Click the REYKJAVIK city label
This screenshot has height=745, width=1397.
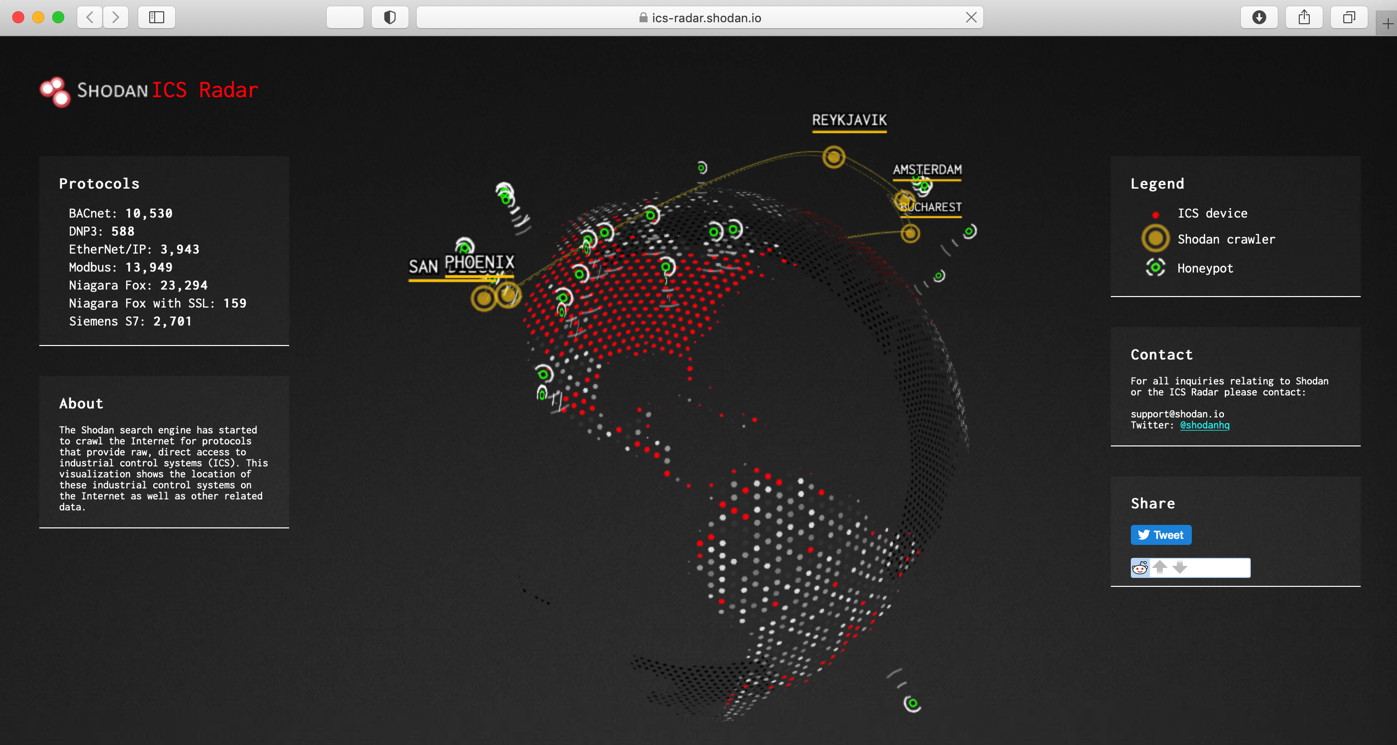pos(849,120)
